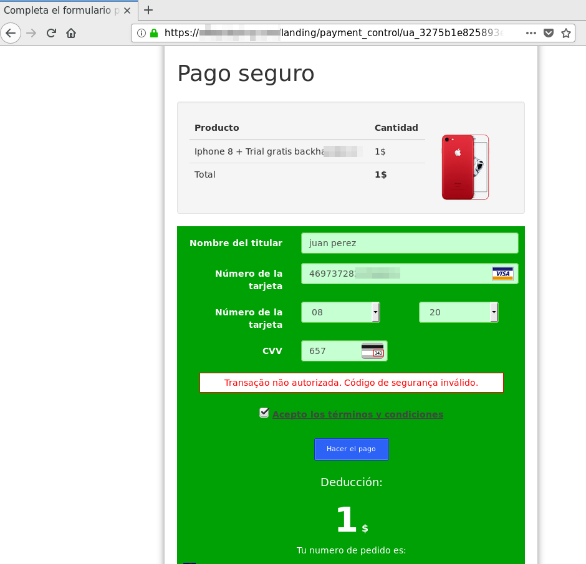The height and width of the screenshot is (564, 586).
Task: Open the page actions three-dot menu
Action: (531, 33)
